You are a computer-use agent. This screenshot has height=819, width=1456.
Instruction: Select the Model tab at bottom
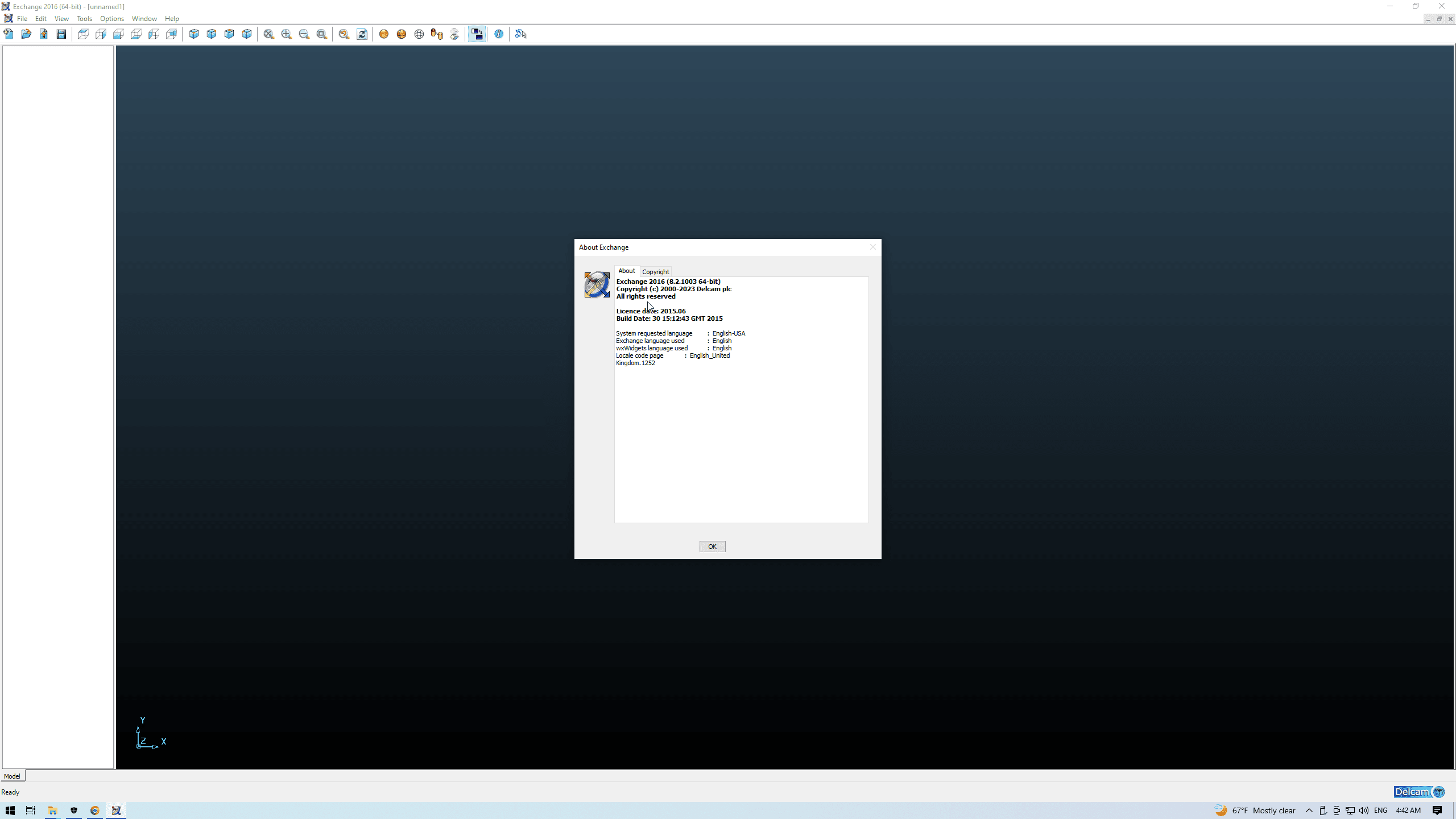tap(12, 776)
